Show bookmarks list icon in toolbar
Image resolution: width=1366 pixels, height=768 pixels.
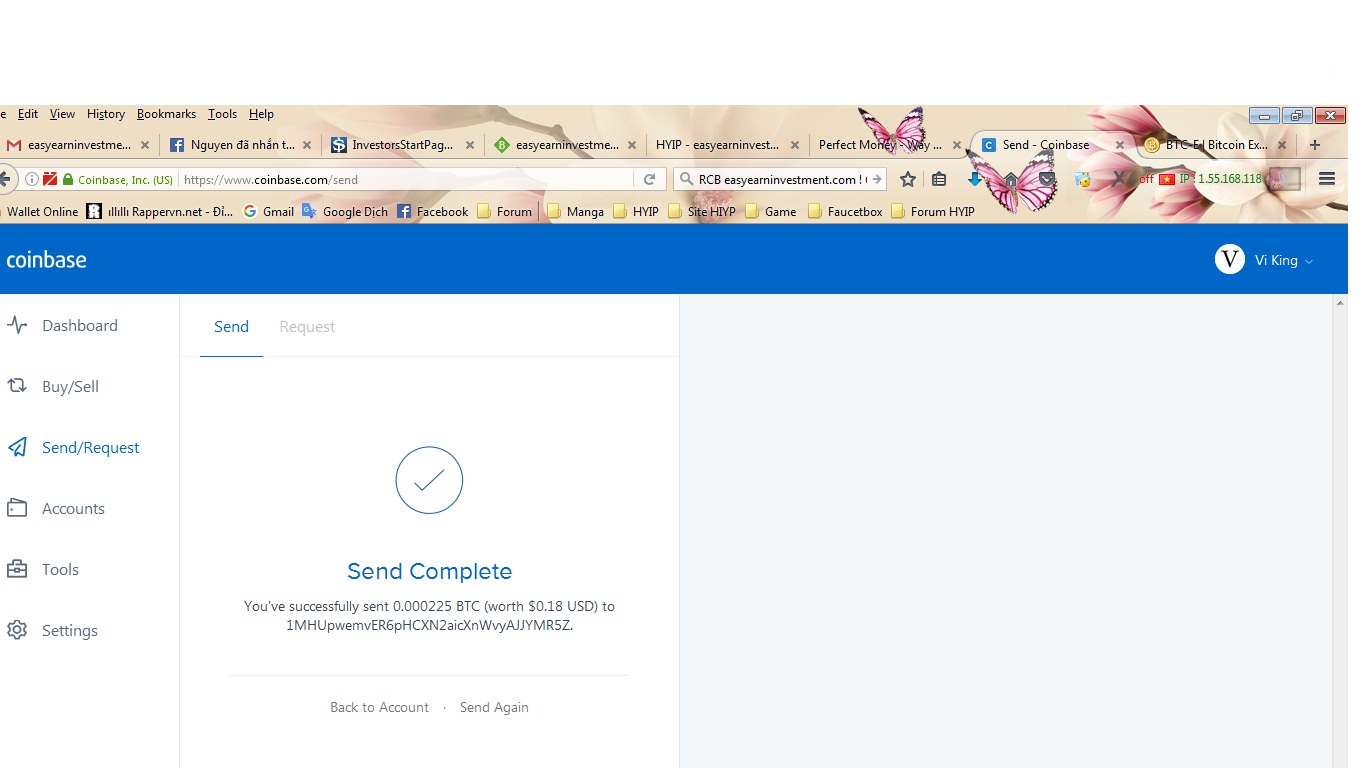click(x=939, y=179)
